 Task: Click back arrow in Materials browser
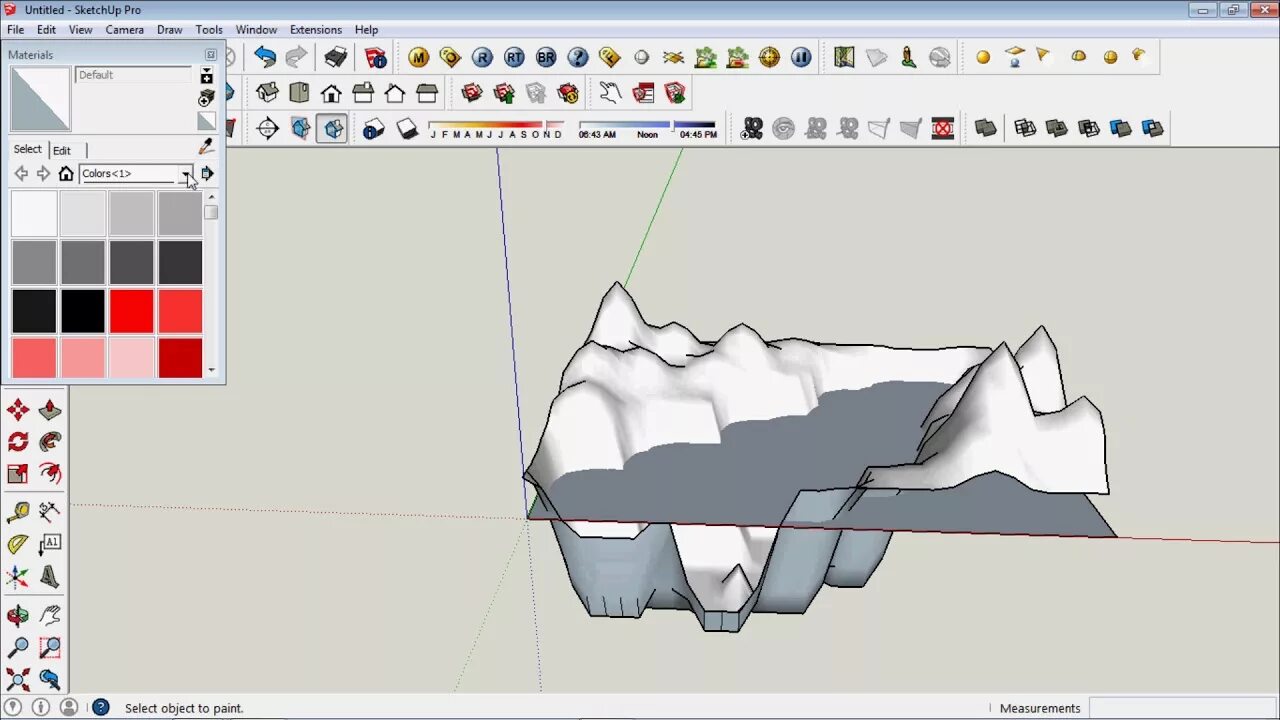[21, 173]
